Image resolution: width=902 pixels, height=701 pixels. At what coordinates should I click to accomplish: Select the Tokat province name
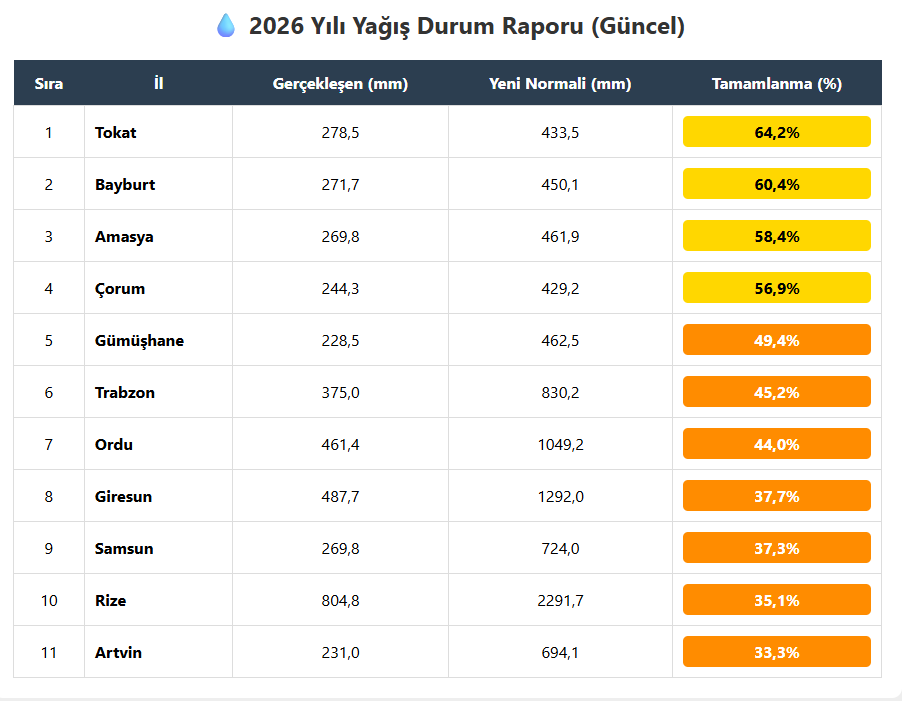(x=116, y=133)
